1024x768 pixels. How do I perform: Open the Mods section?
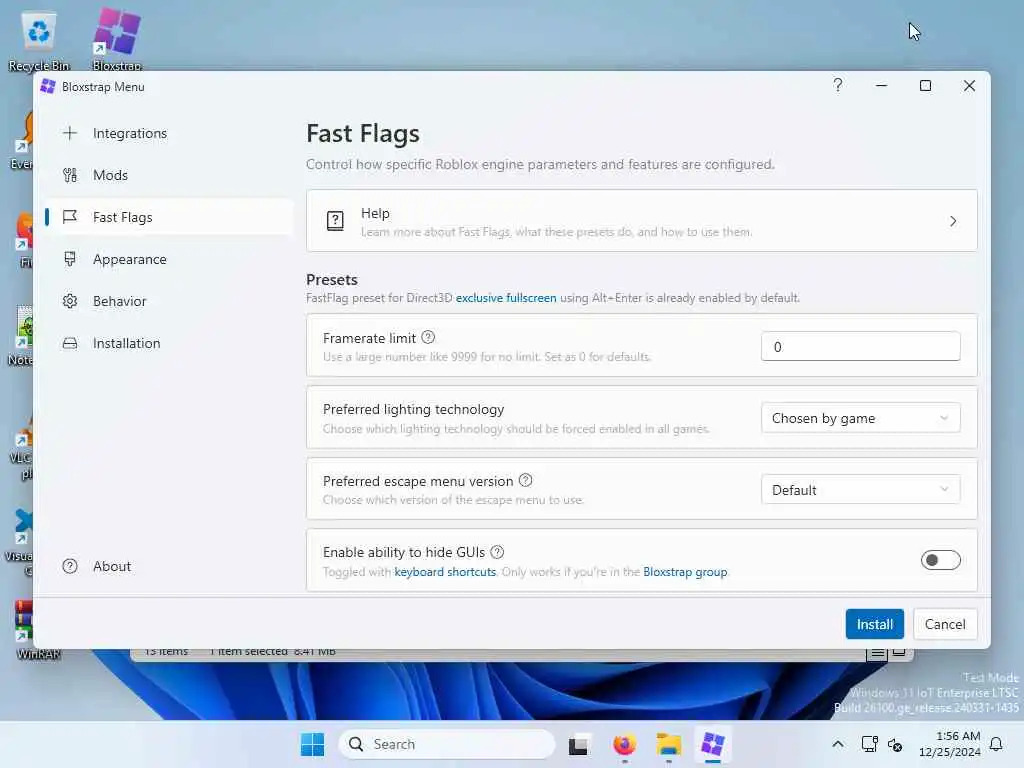[x=170, y=175]
